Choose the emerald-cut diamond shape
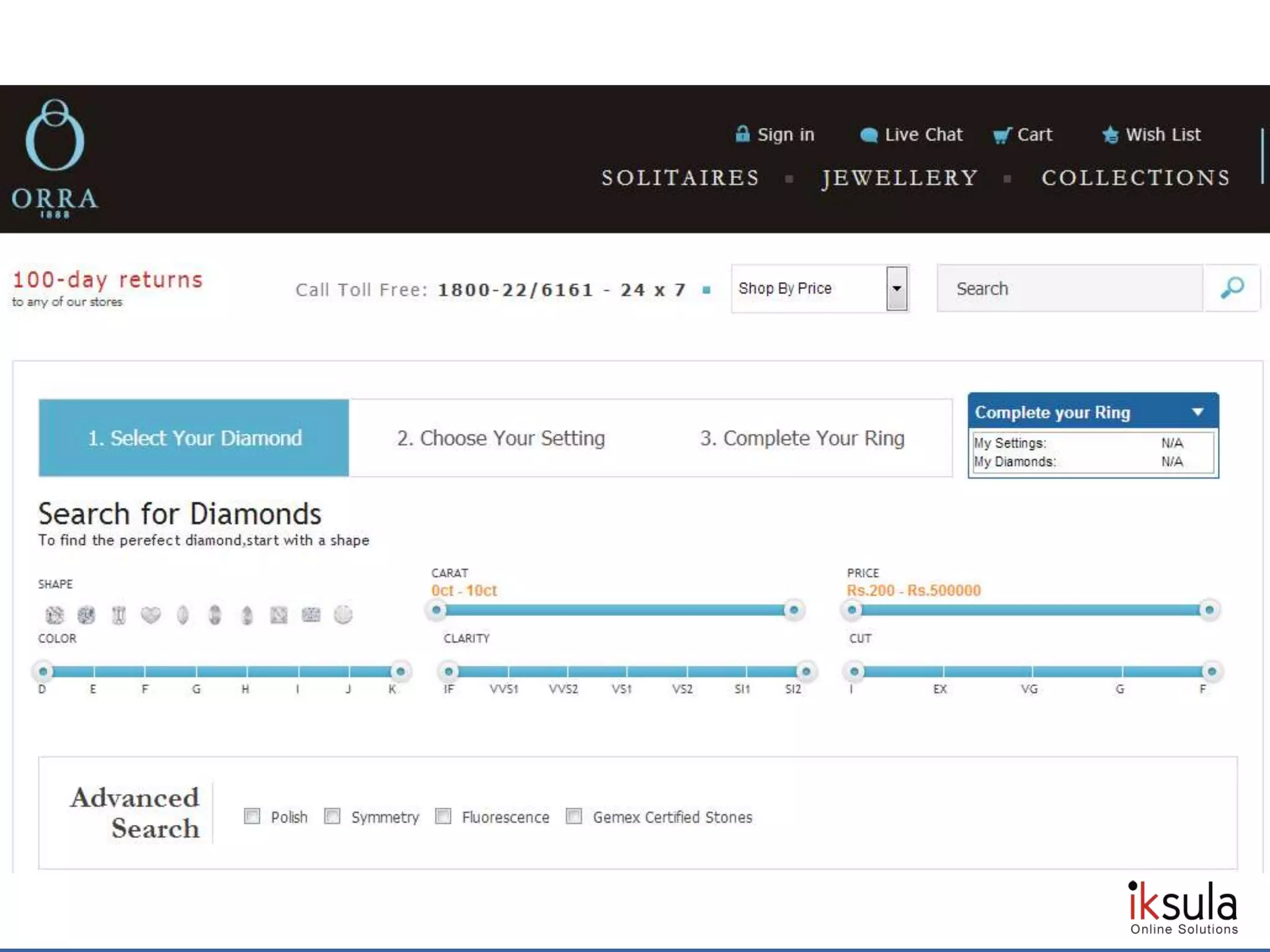Image resolution: width=1270 pixels, height=952 pixels. click(x=118, y=615)
